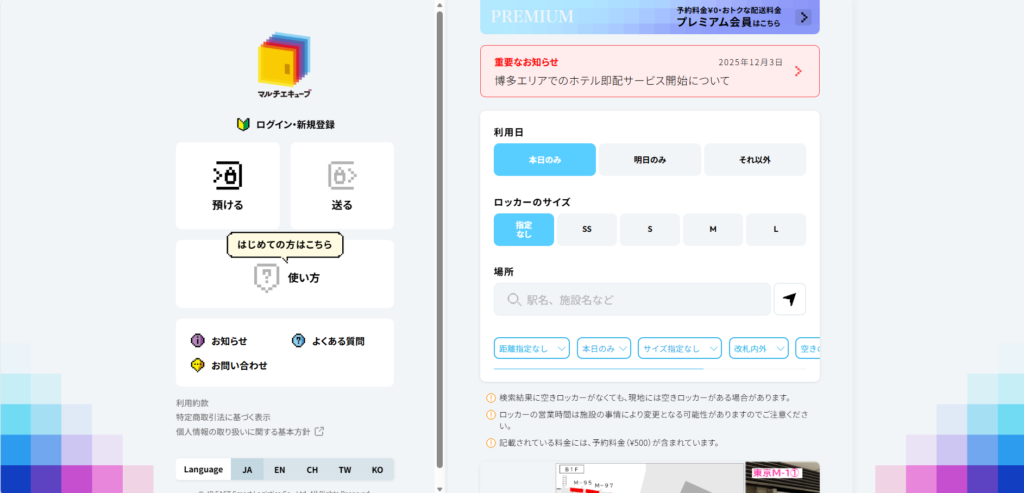Expand the 距離指定なし distance dropdown
The height and width of the screenshot is (493, 1024).
[x=531, y=348]
